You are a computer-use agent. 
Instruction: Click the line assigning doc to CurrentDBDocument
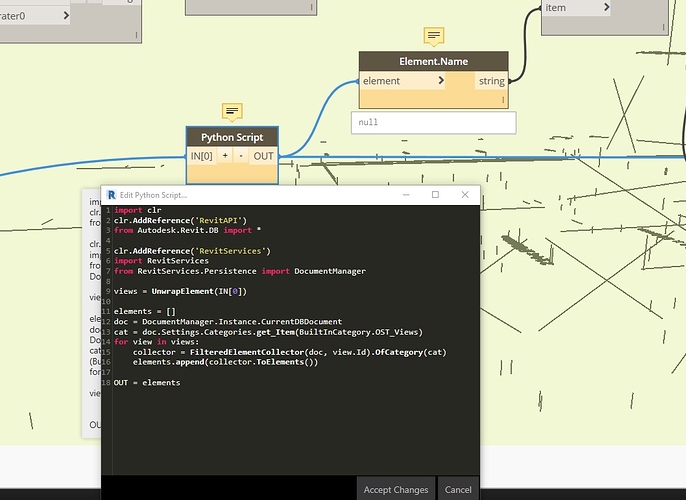coord(228,322)
